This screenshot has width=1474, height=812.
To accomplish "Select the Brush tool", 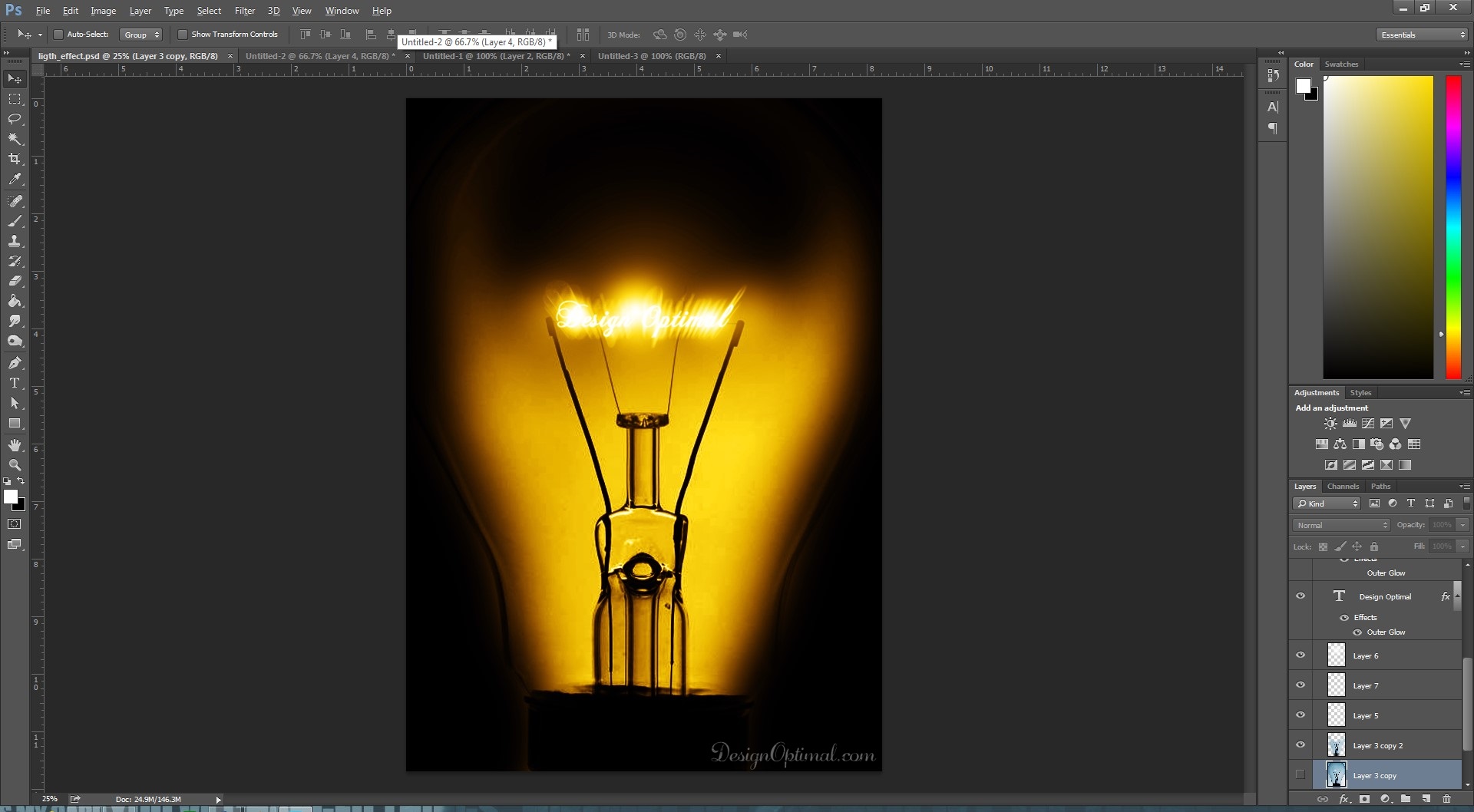I will 15,221.
